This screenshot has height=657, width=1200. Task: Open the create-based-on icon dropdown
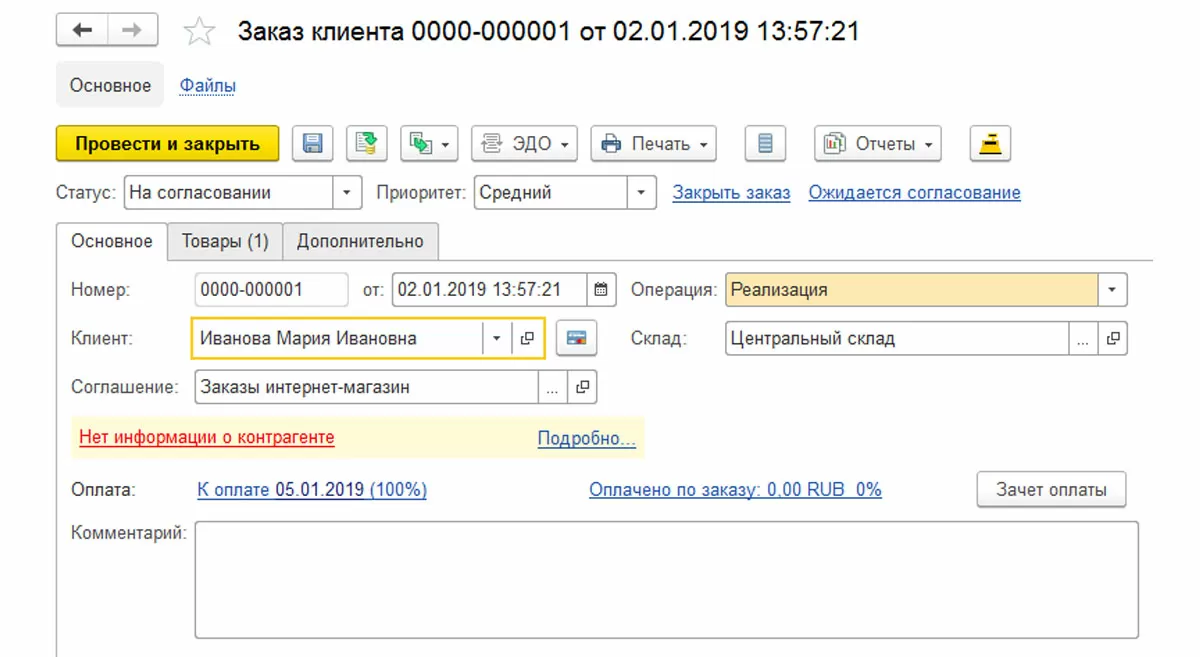click(429, 144)
